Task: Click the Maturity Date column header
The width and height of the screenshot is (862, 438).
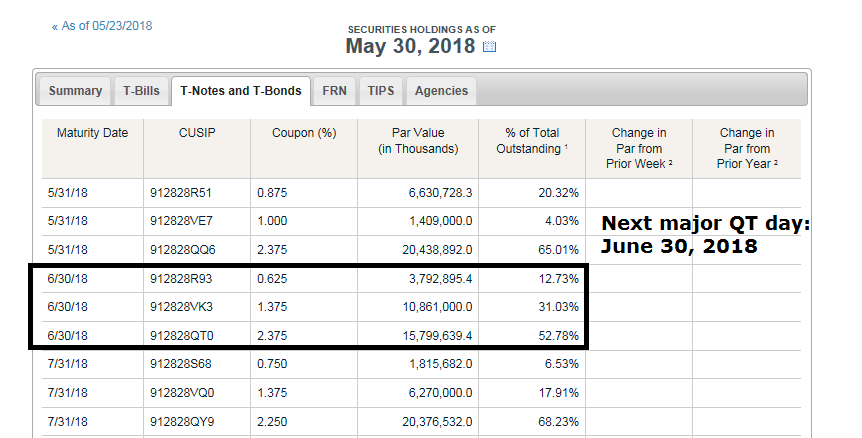Action: click(92, 133)
